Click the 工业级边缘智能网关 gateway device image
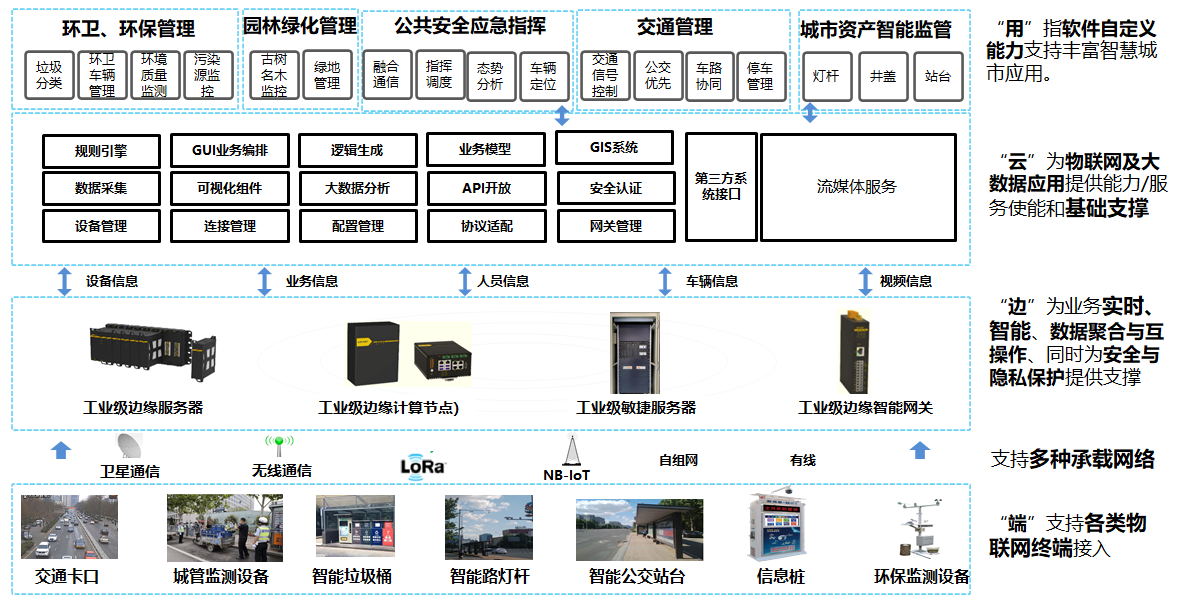The width and height of the screenshot is (1178, 609). 855,351
